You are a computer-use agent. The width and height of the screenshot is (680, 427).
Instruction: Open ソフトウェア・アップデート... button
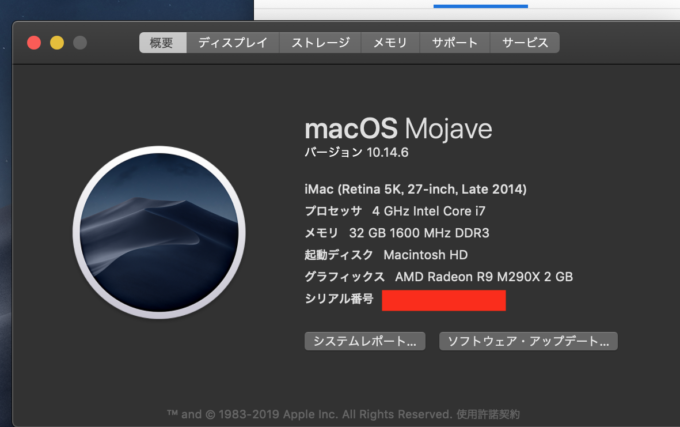(528, 341)
